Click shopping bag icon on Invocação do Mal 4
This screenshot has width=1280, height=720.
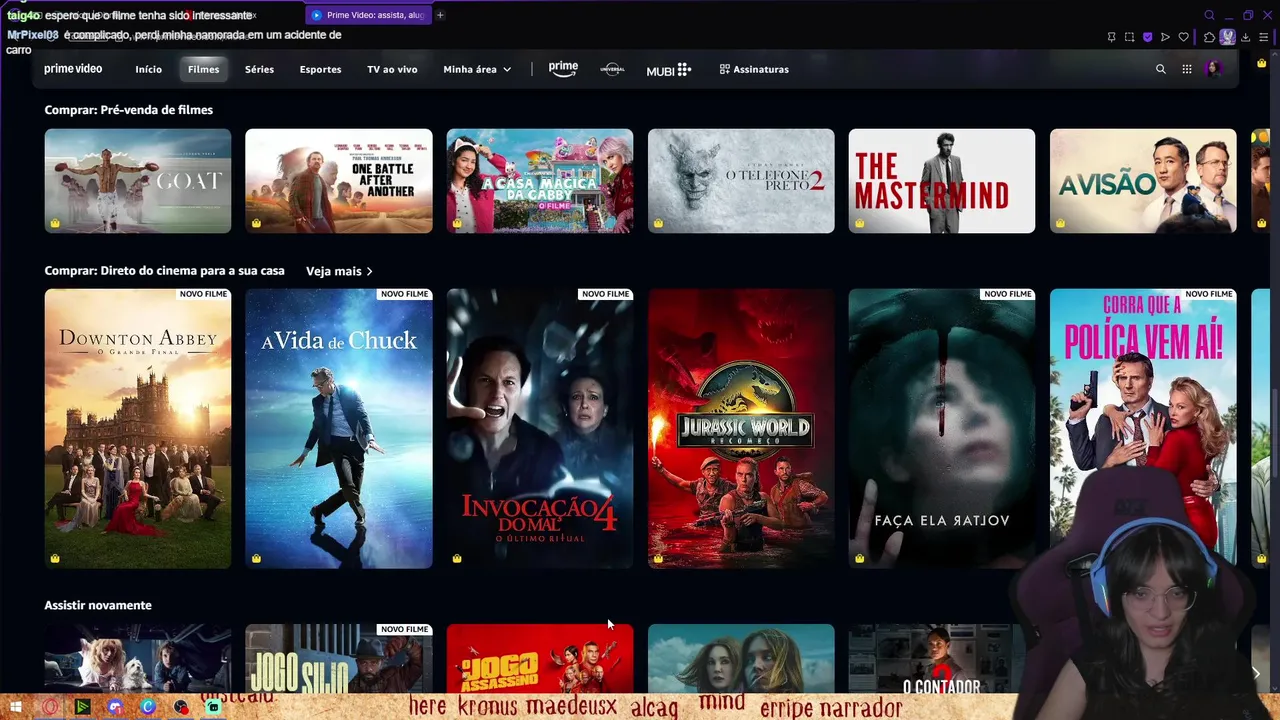point(457,559)
